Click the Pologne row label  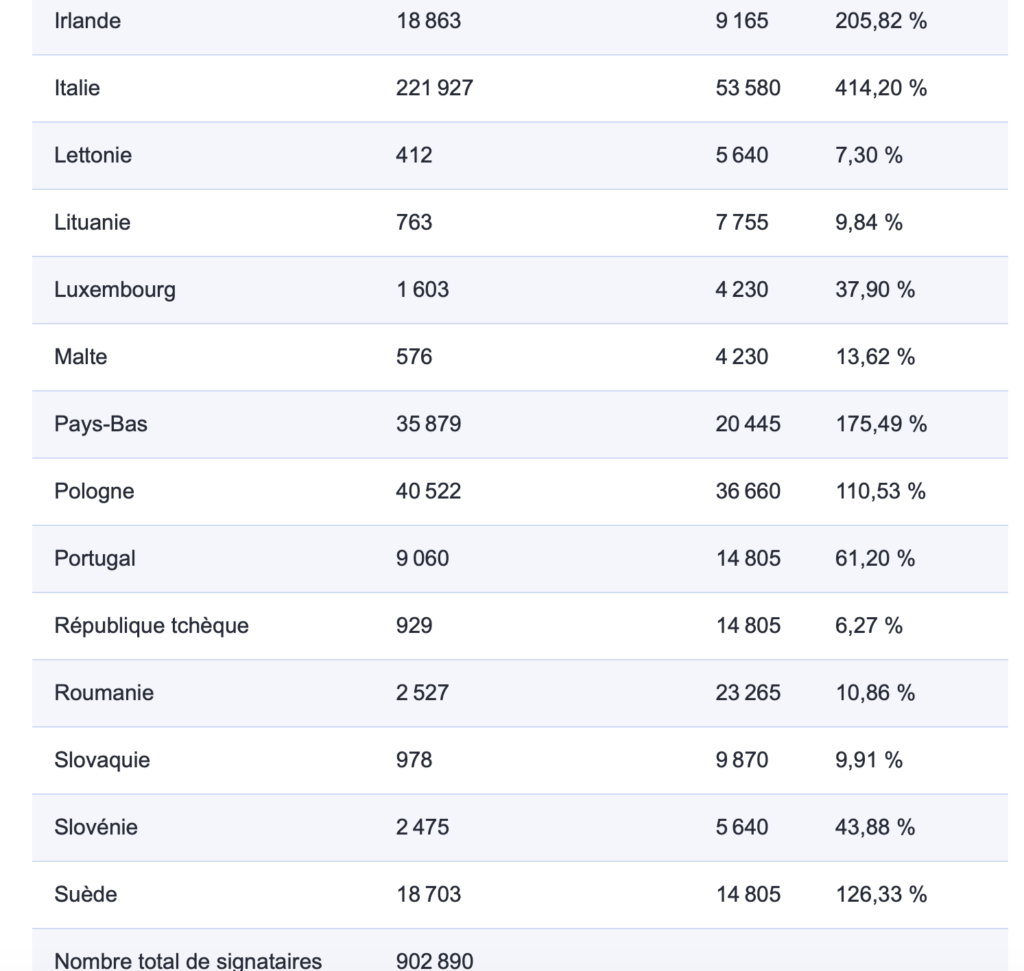pyautogui.click(x=94, y=491)
